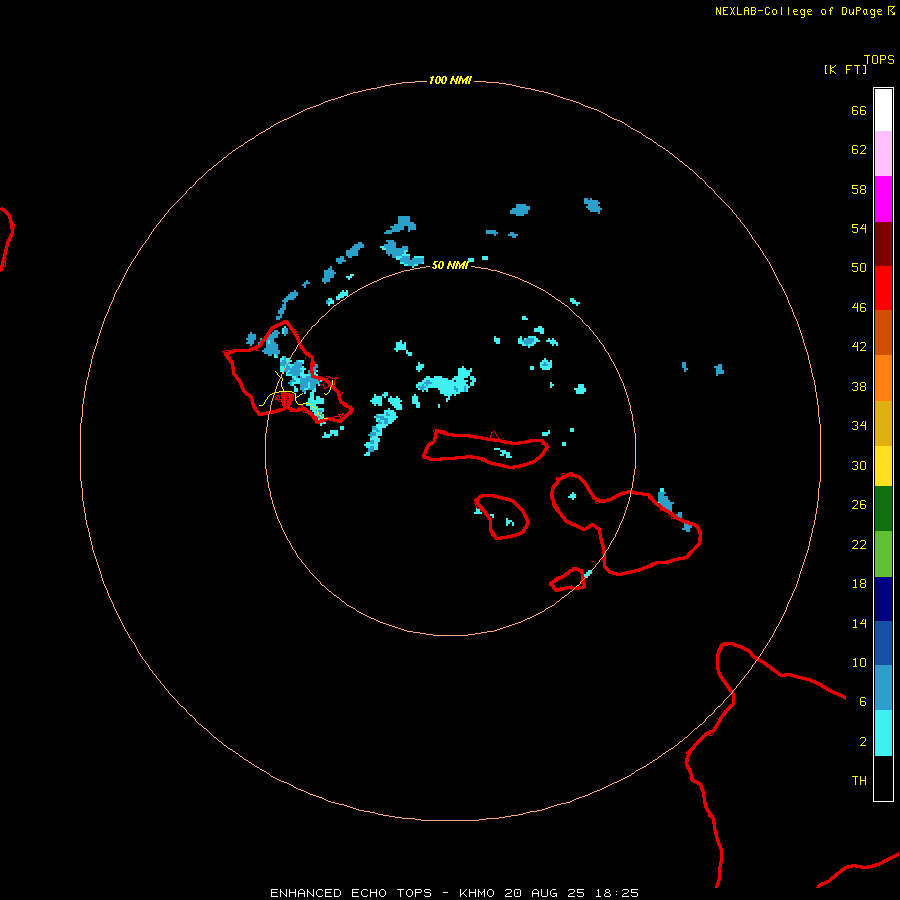Click the medium blue legend swatch
The height and width of the screenshot is (900, 900).
(883, 643)
